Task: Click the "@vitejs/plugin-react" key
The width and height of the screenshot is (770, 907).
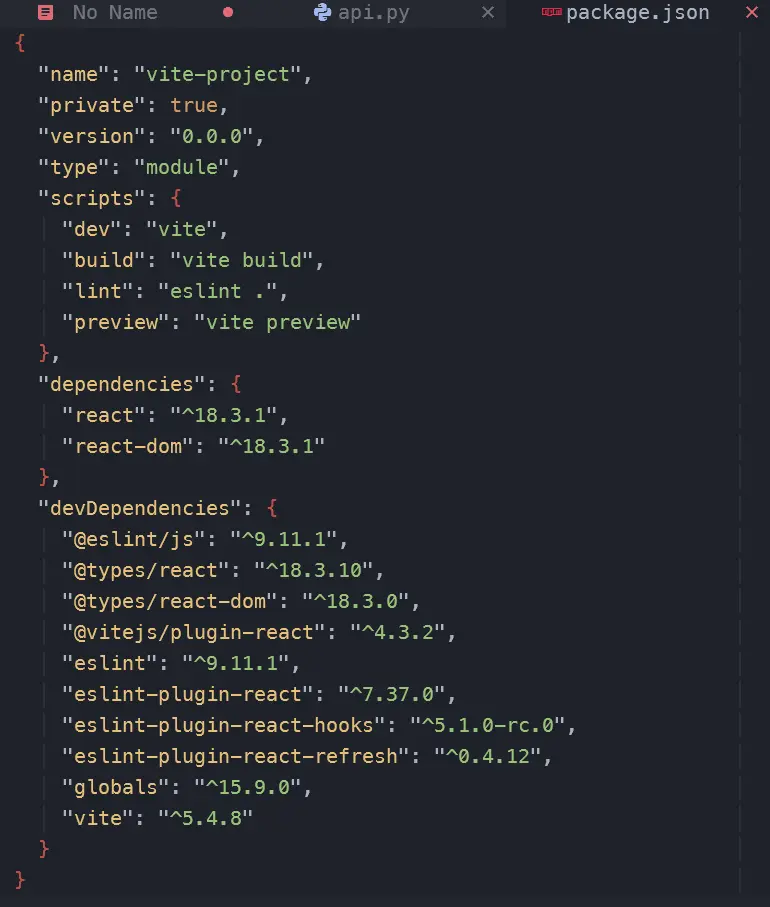Action: pyautogui.click(x=193, y=632)
